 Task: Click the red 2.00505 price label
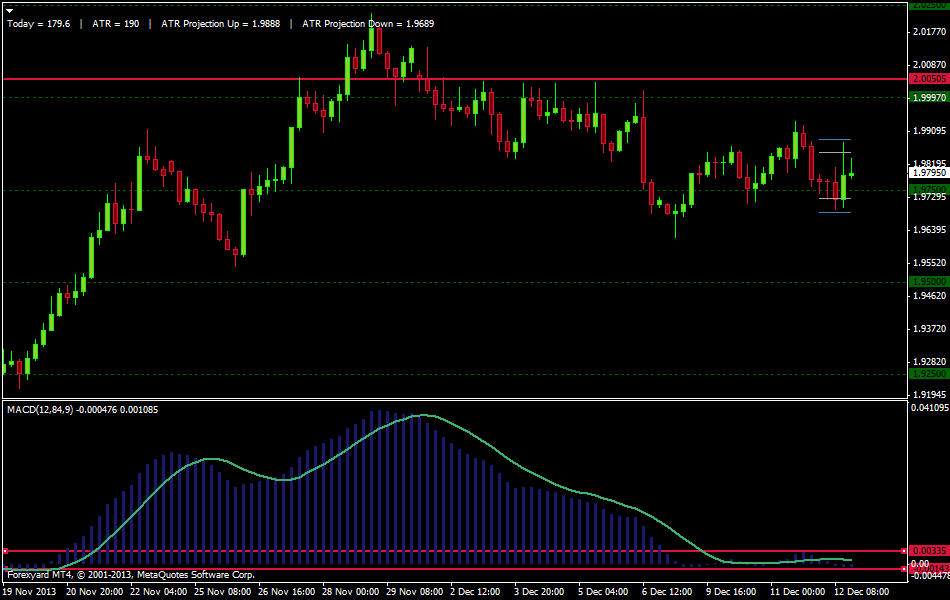click(928, 78)
